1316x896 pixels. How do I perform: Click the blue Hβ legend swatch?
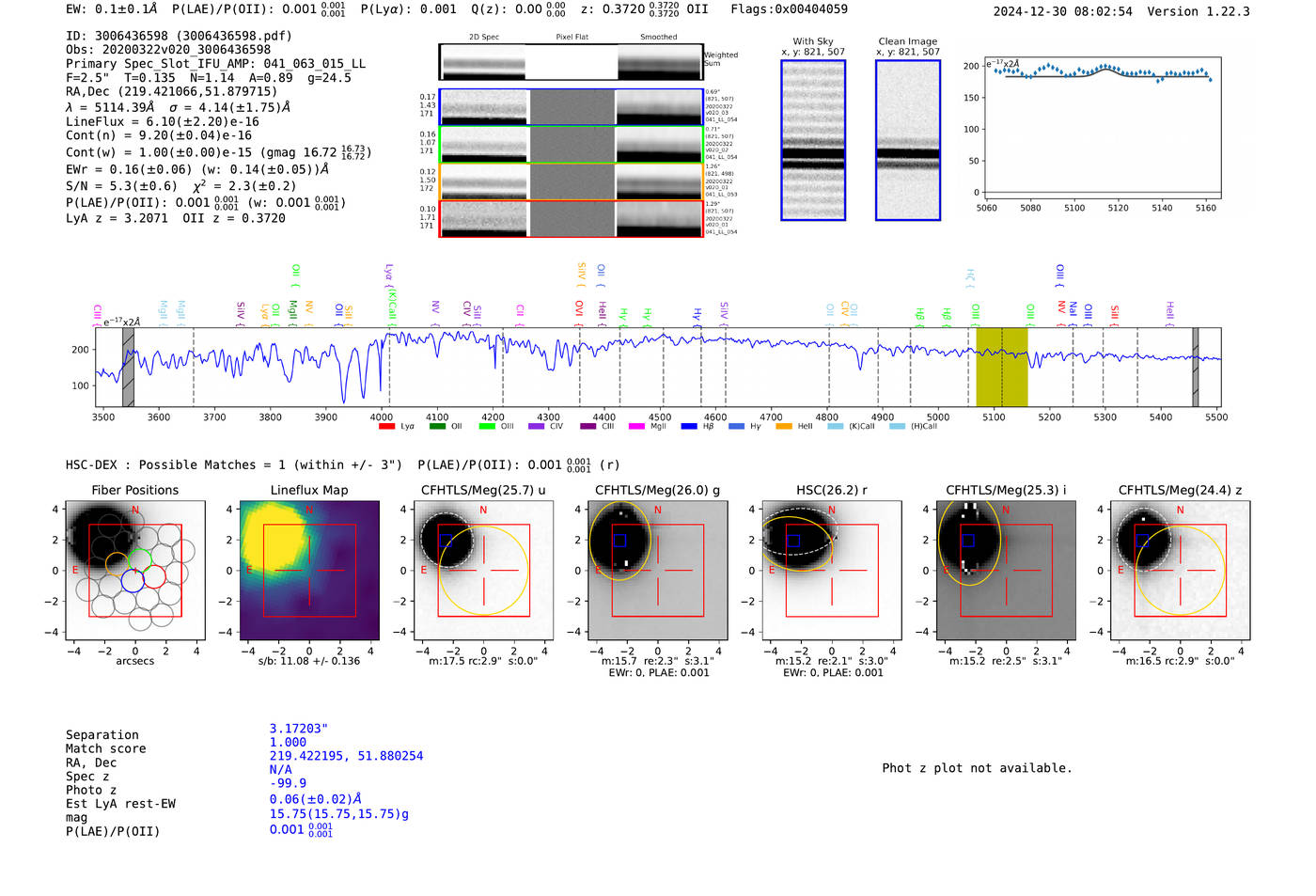click(689, 426)
